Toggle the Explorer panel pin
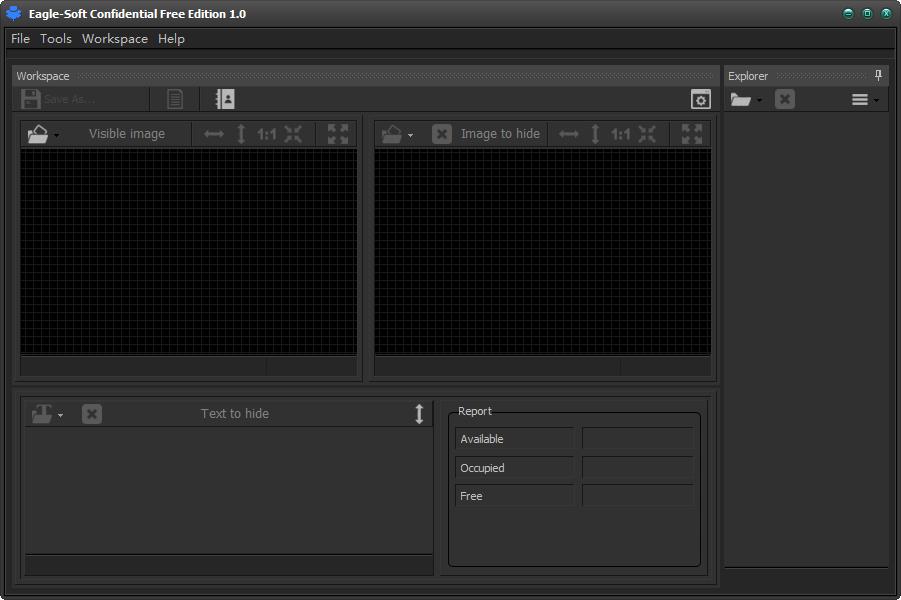Screen dimensions: 901x600 (x=879, y=76)
